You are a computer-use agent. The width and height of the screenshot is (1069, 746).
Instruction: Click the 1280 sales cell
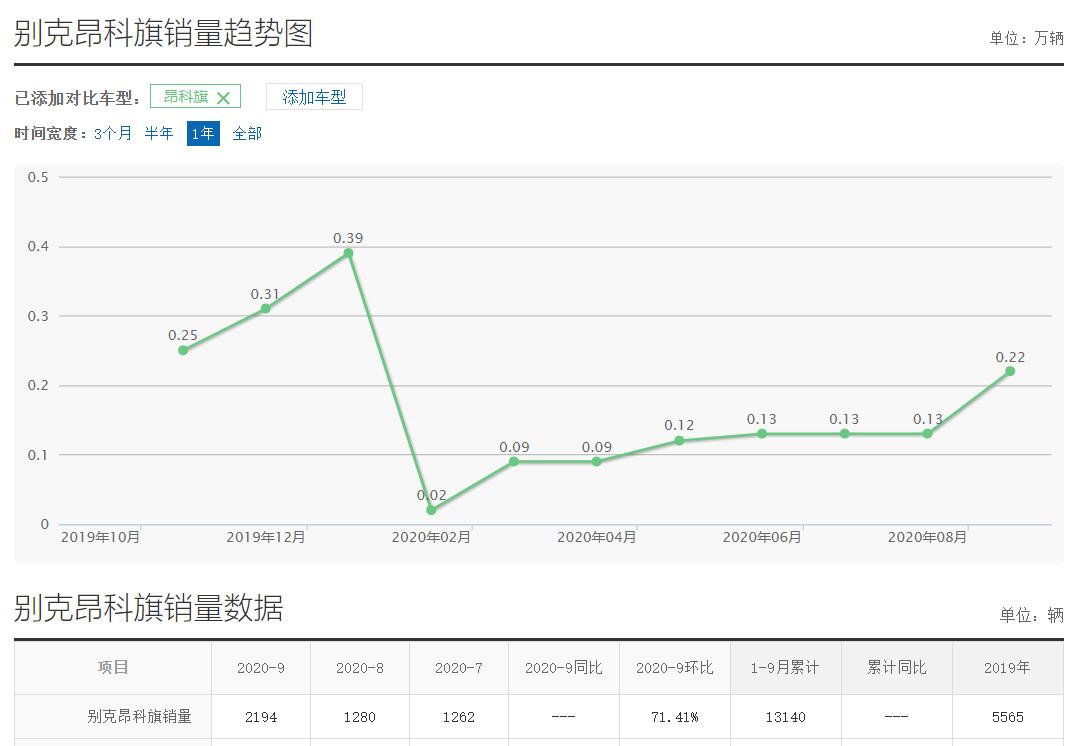pos(359,717)
